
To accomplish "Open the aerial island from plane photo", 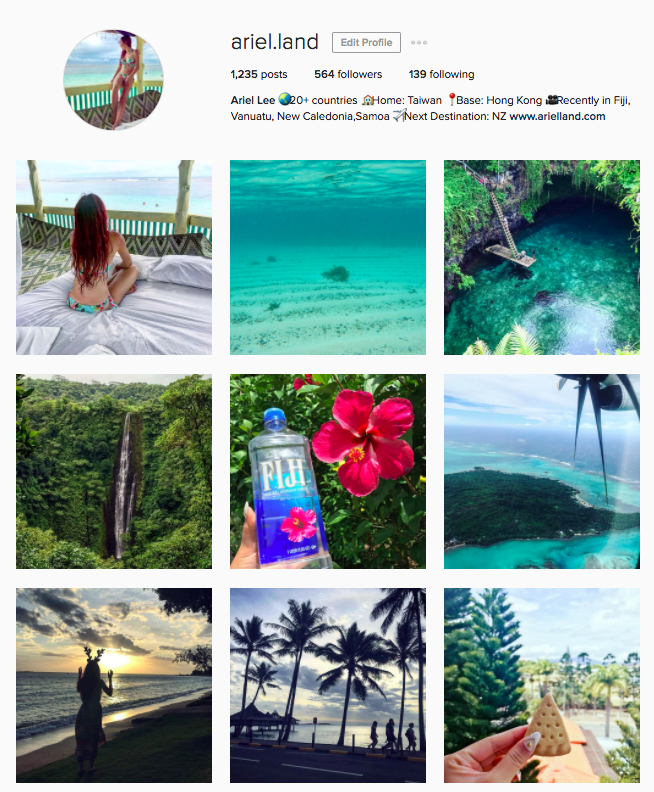I will point(541,471).
